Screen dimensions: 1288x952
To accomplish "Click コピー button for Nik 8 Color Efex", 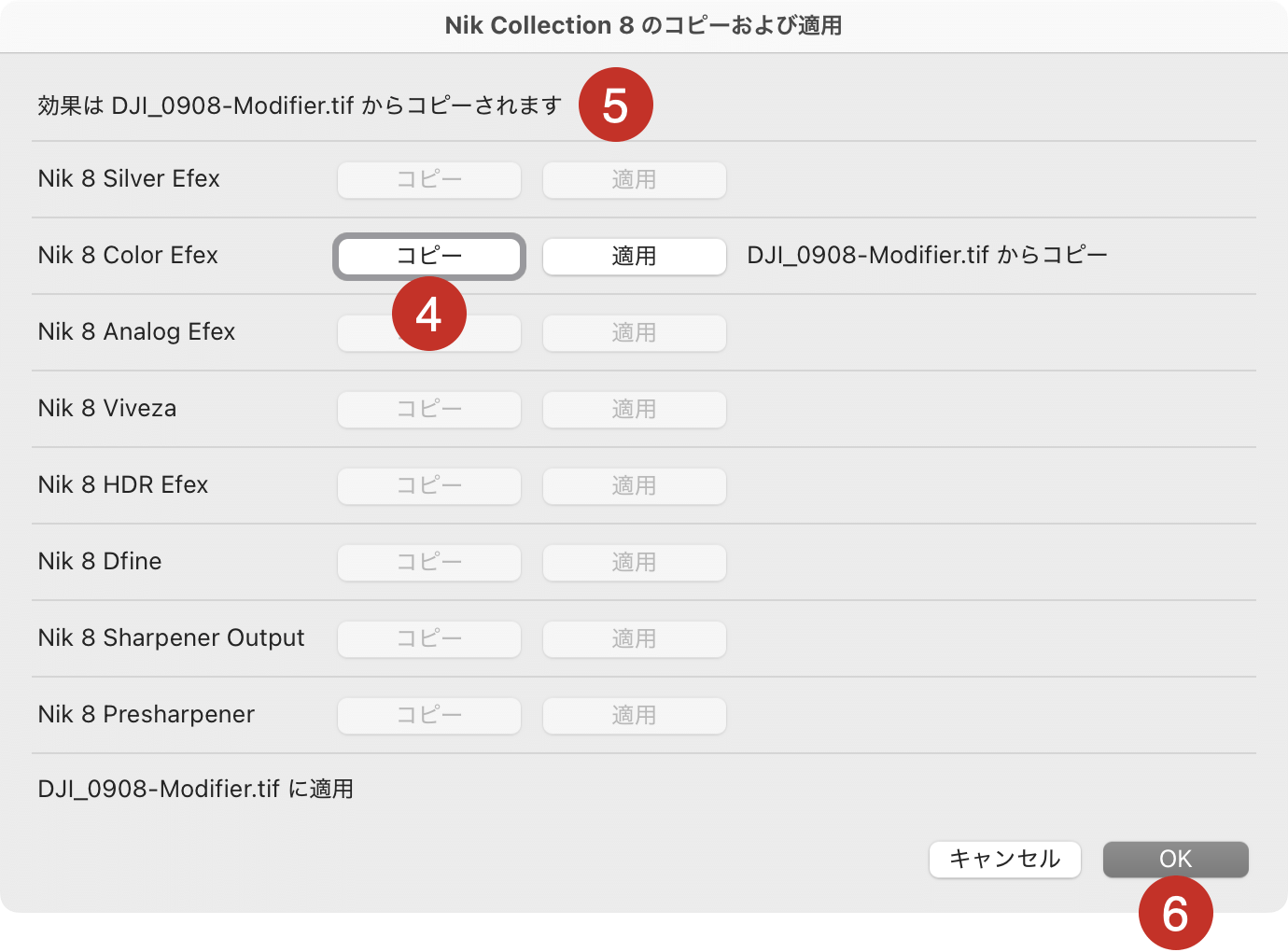I will point(429,257).
